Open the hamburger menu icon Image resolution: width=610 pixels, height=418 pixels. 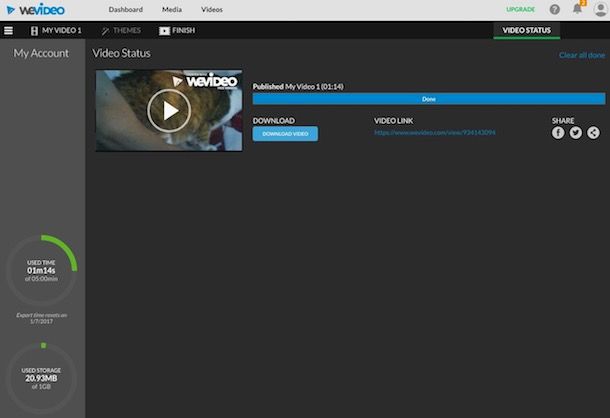pyautogui.click(x=9, y=31)
